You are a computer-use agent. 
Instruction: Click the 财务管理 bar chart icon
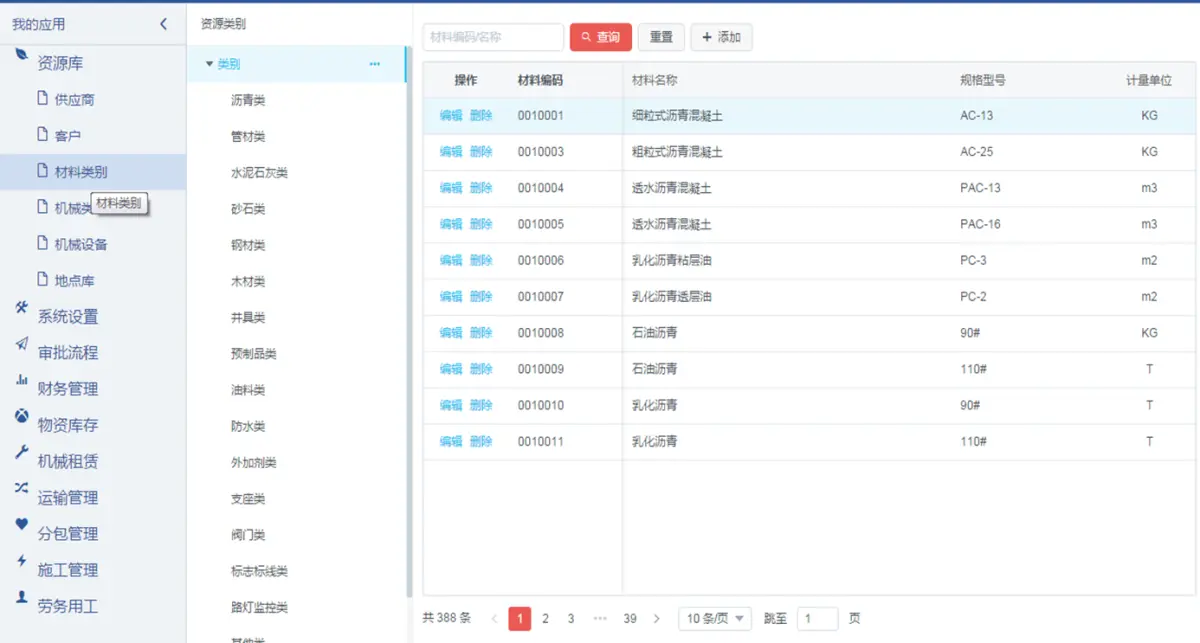(21, 380)
